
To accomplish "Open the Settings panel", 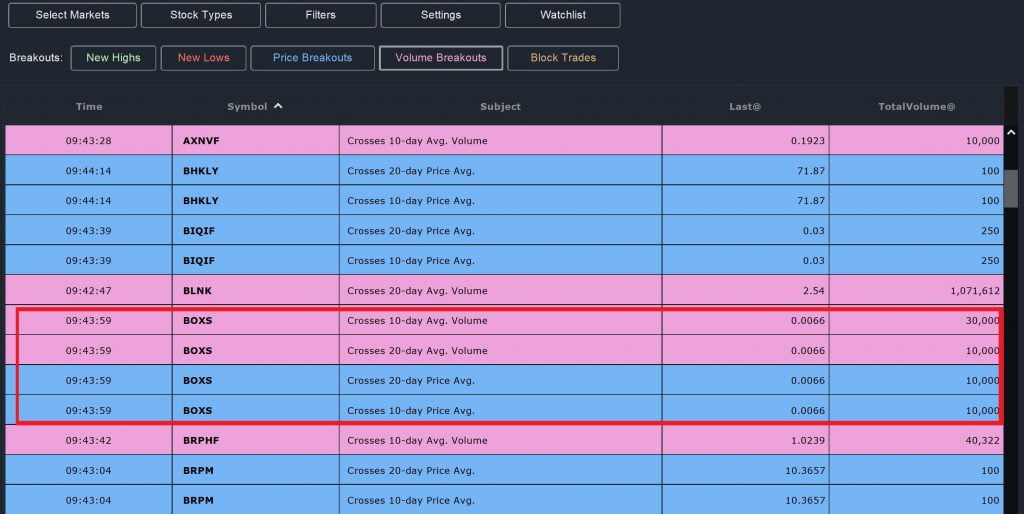I will click(441, 15).
